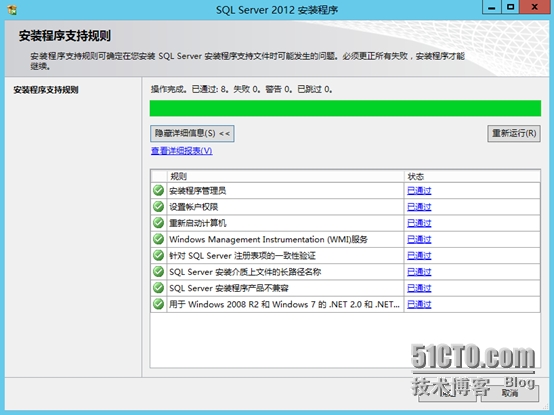This screenshot has height=415, width=554.
Task: Select 安装程序支持规则 step in left pane
Action: (46, 90)
